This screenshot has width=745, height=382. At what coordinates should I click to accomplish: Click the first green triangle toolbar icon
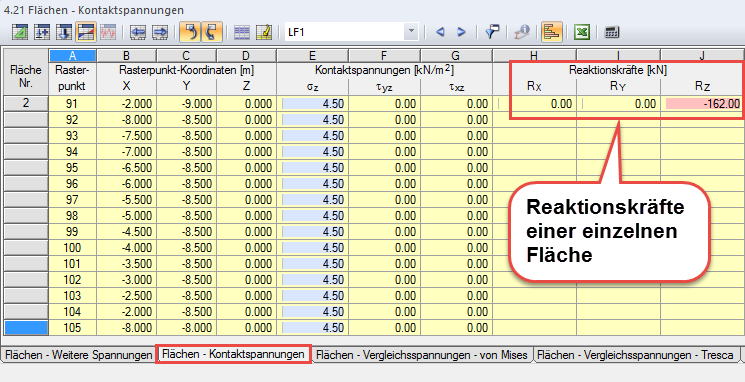click(20, 32)
